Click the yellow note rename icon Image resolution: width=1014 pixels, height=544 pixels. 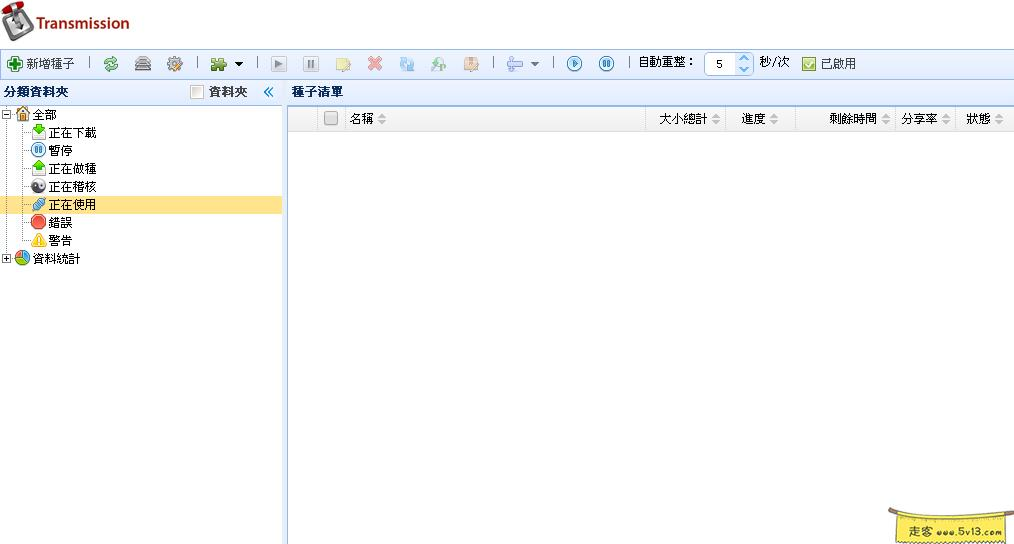coord(343,63)
